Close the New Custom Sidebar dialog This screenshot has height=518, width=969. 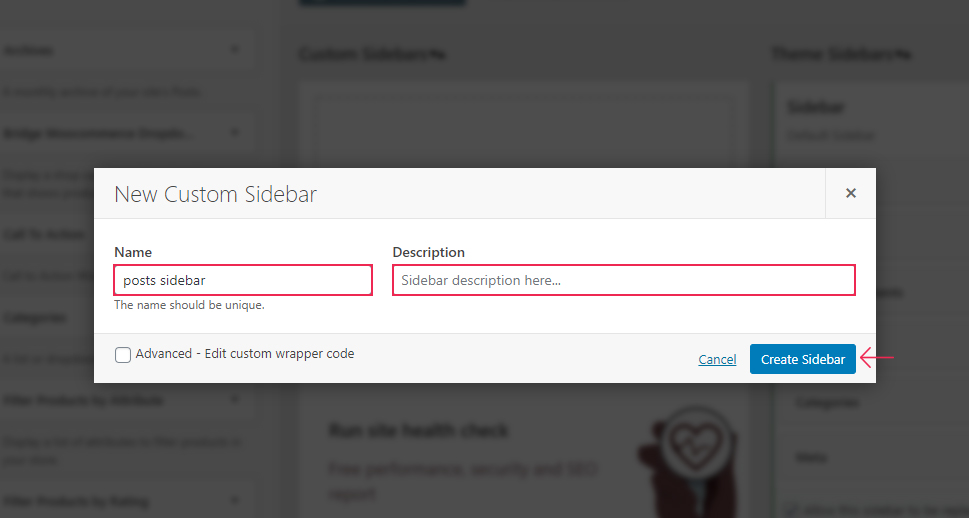[850, 193]
